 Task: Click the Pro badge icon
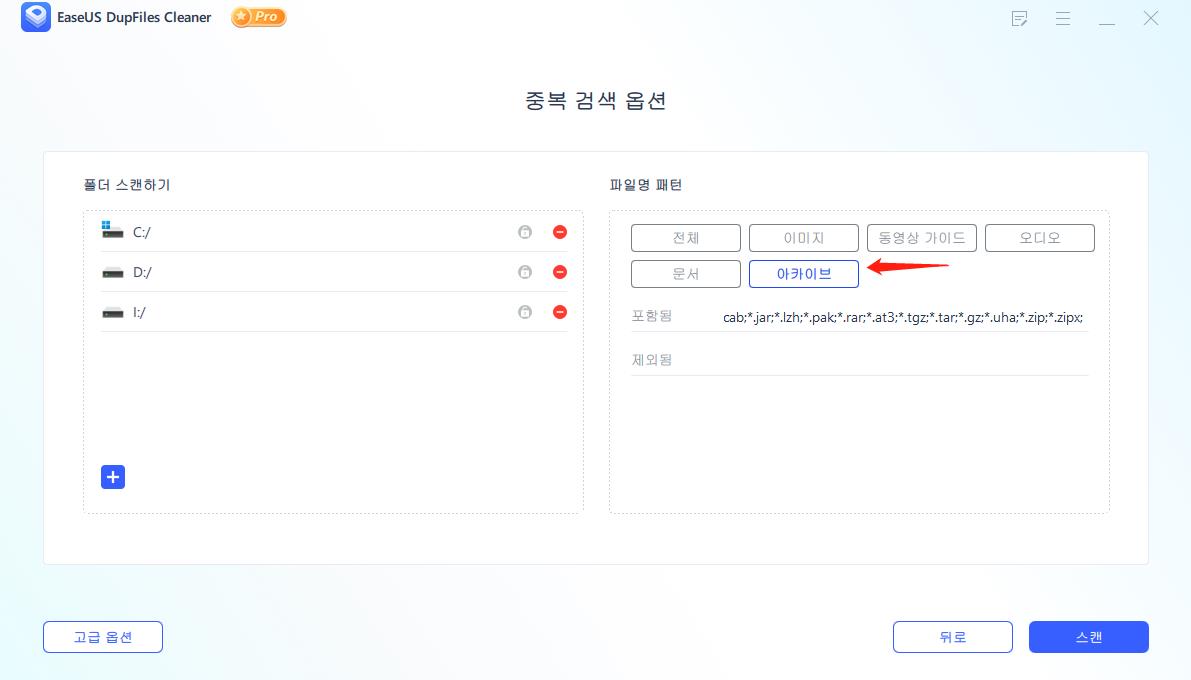coord(258,17)
